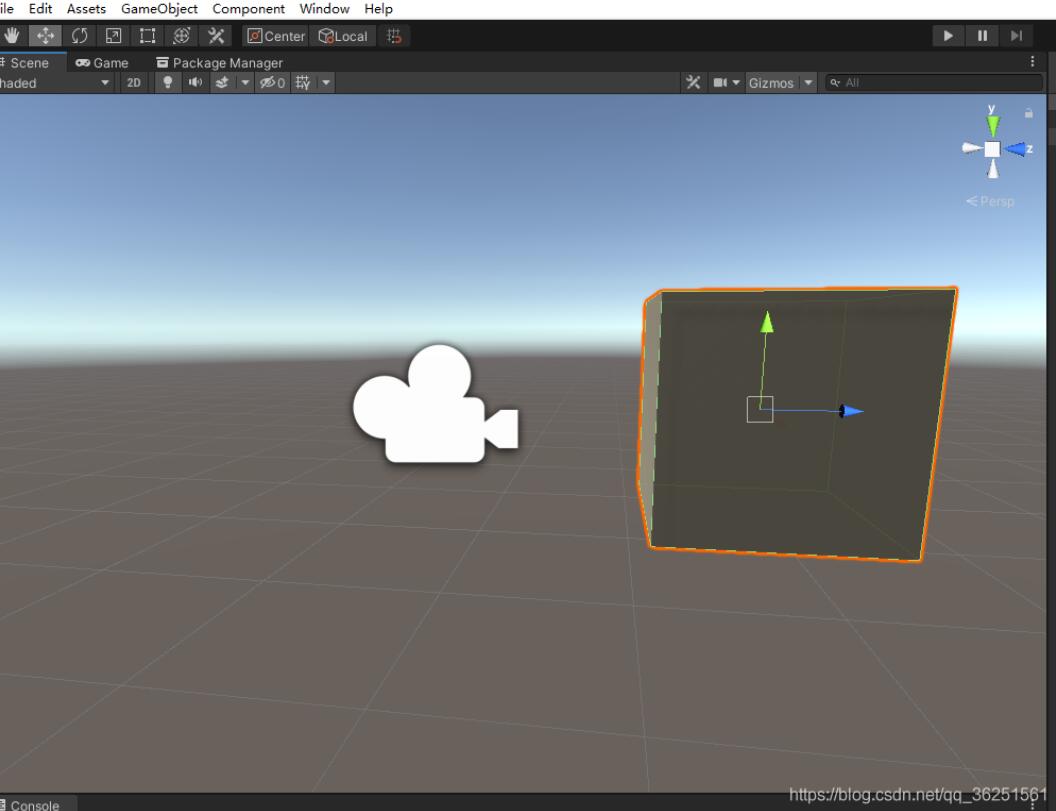
Task: Click the green Y-axis cone on orientation gizmo
Action: point(993,125)
